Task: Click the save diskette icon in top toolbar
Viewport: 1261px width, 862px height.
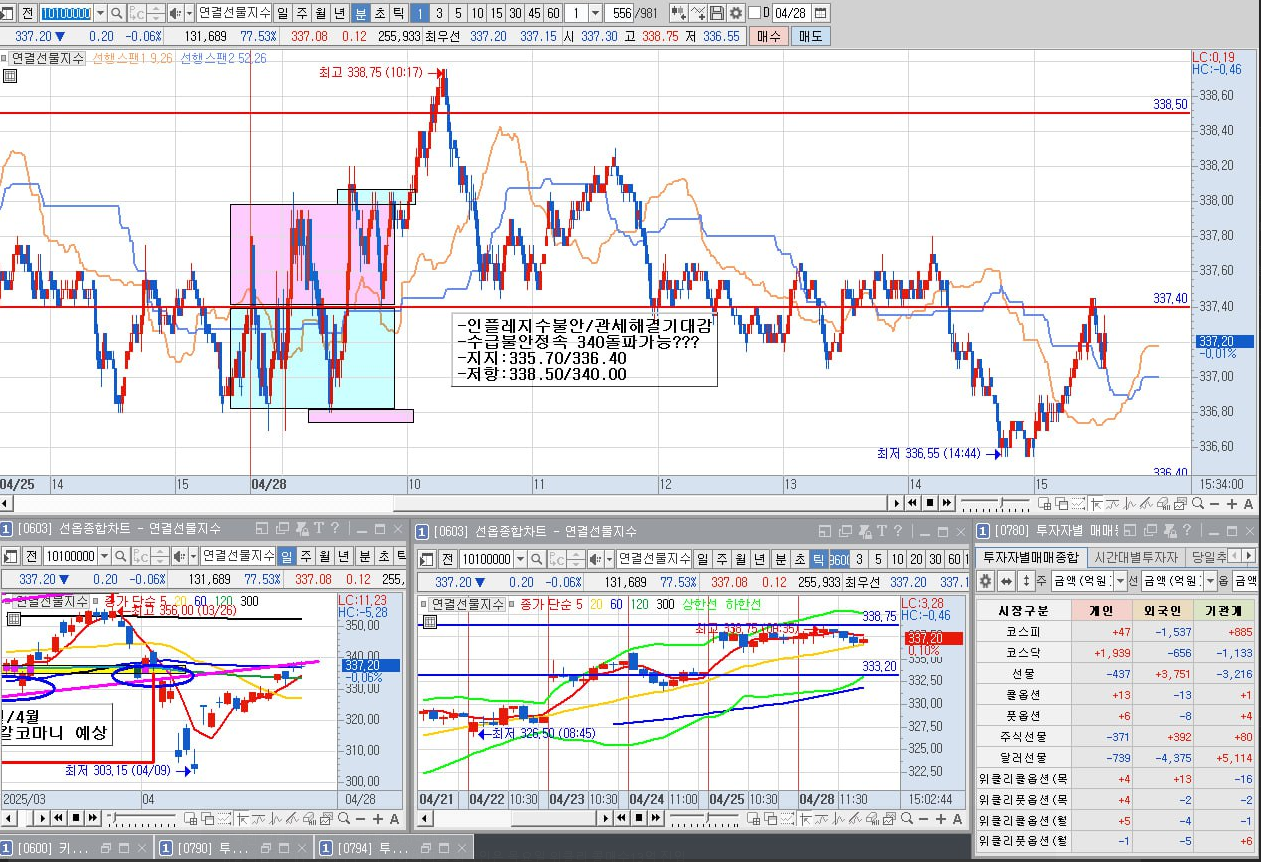Action: tap(717, 13)
